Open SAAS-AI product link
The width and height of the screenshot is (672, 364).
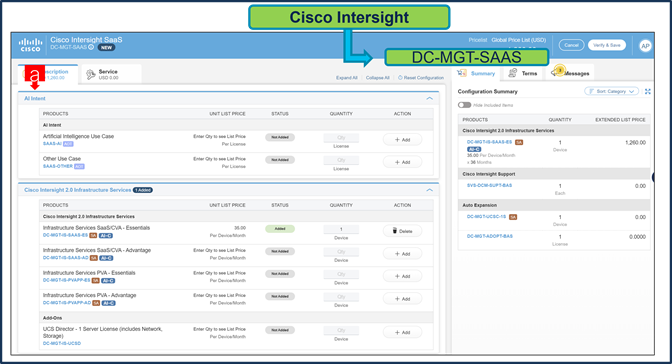pos(52,144)
